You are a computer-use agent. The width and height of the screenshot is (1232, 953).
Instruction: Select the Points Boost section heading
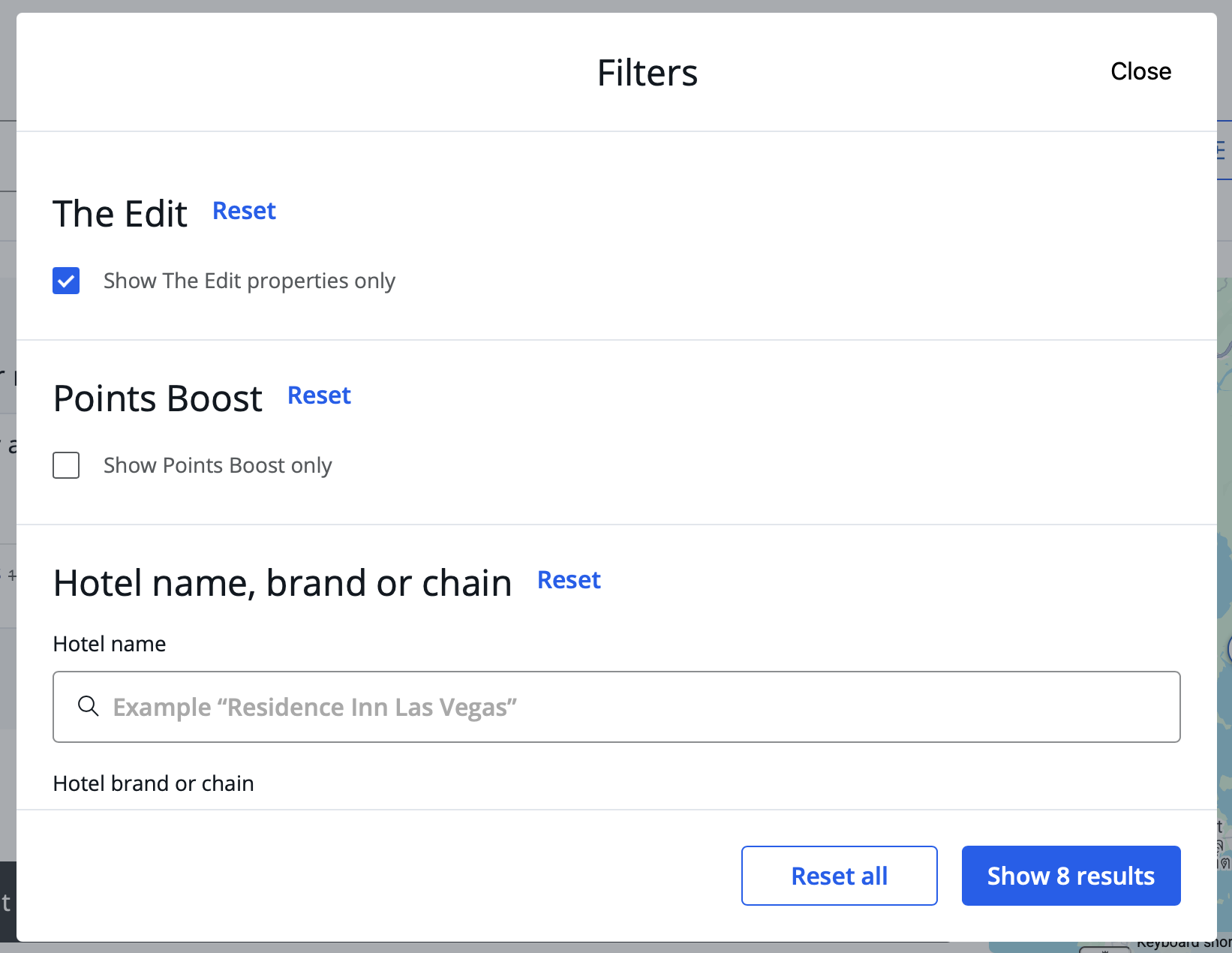[x=158, y=398]
